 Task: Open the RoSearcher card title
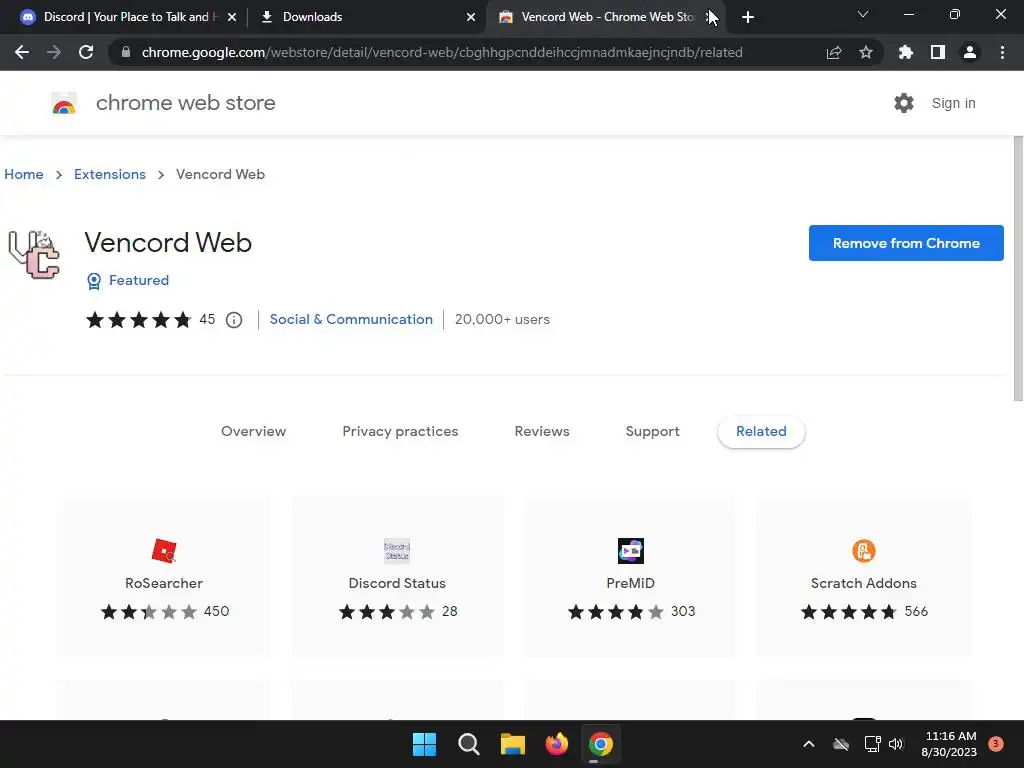pyautogui.click(x=164, y=583)
